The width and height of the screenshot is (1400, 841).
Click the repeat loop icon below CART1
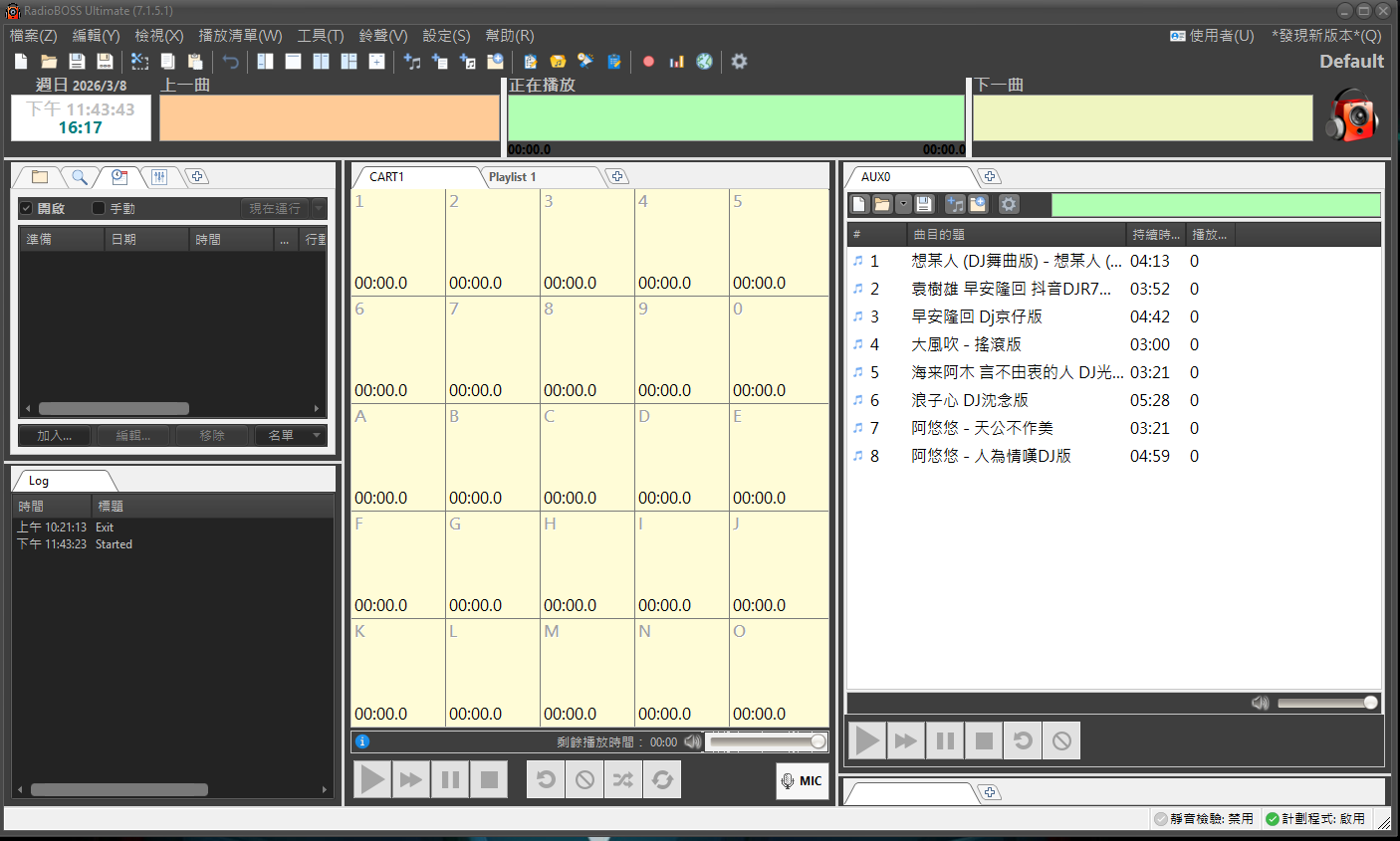(x=662, y=779)
